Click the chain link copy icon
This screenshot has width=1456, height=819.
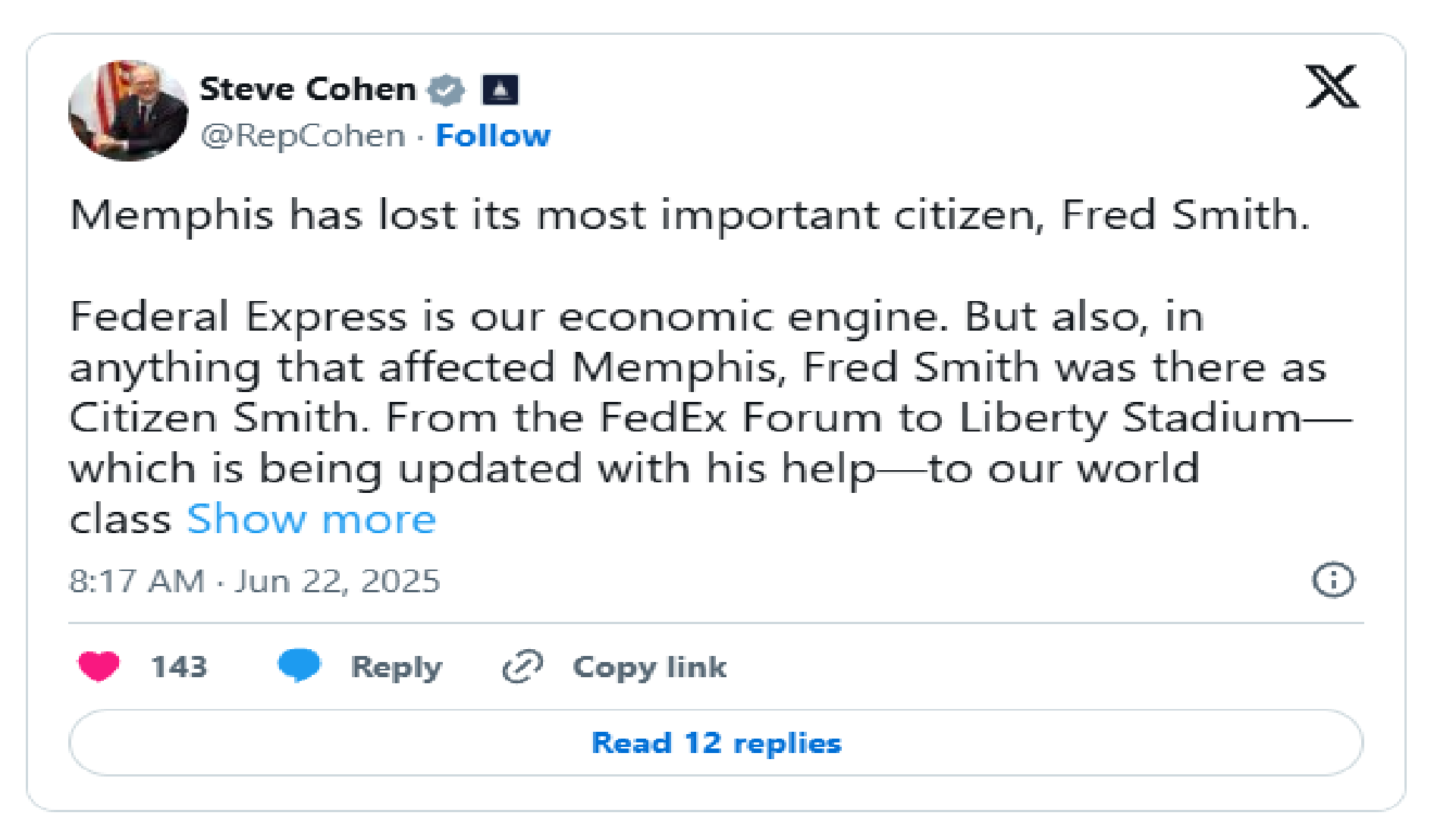(522, 667)
